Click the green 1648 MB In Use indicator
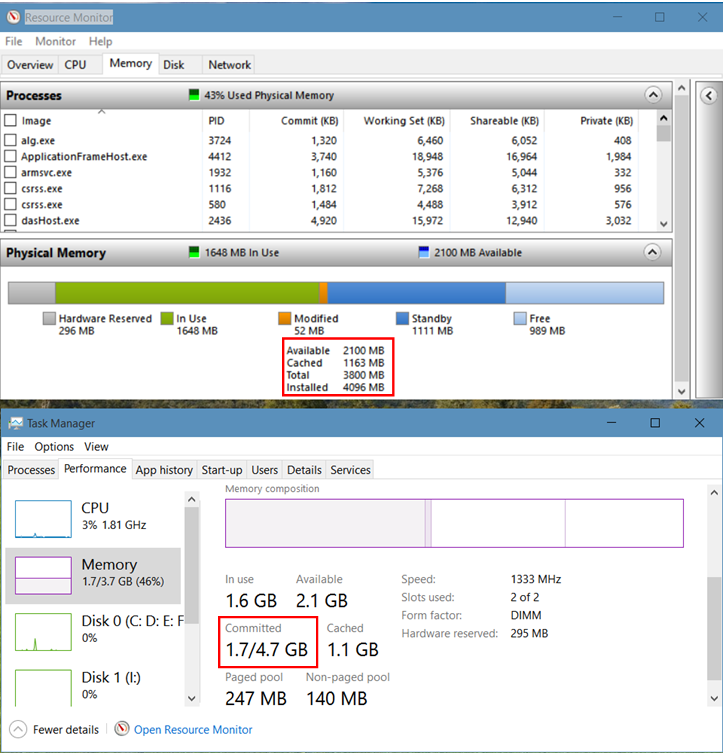726x753 pixels. click(194, 252)
